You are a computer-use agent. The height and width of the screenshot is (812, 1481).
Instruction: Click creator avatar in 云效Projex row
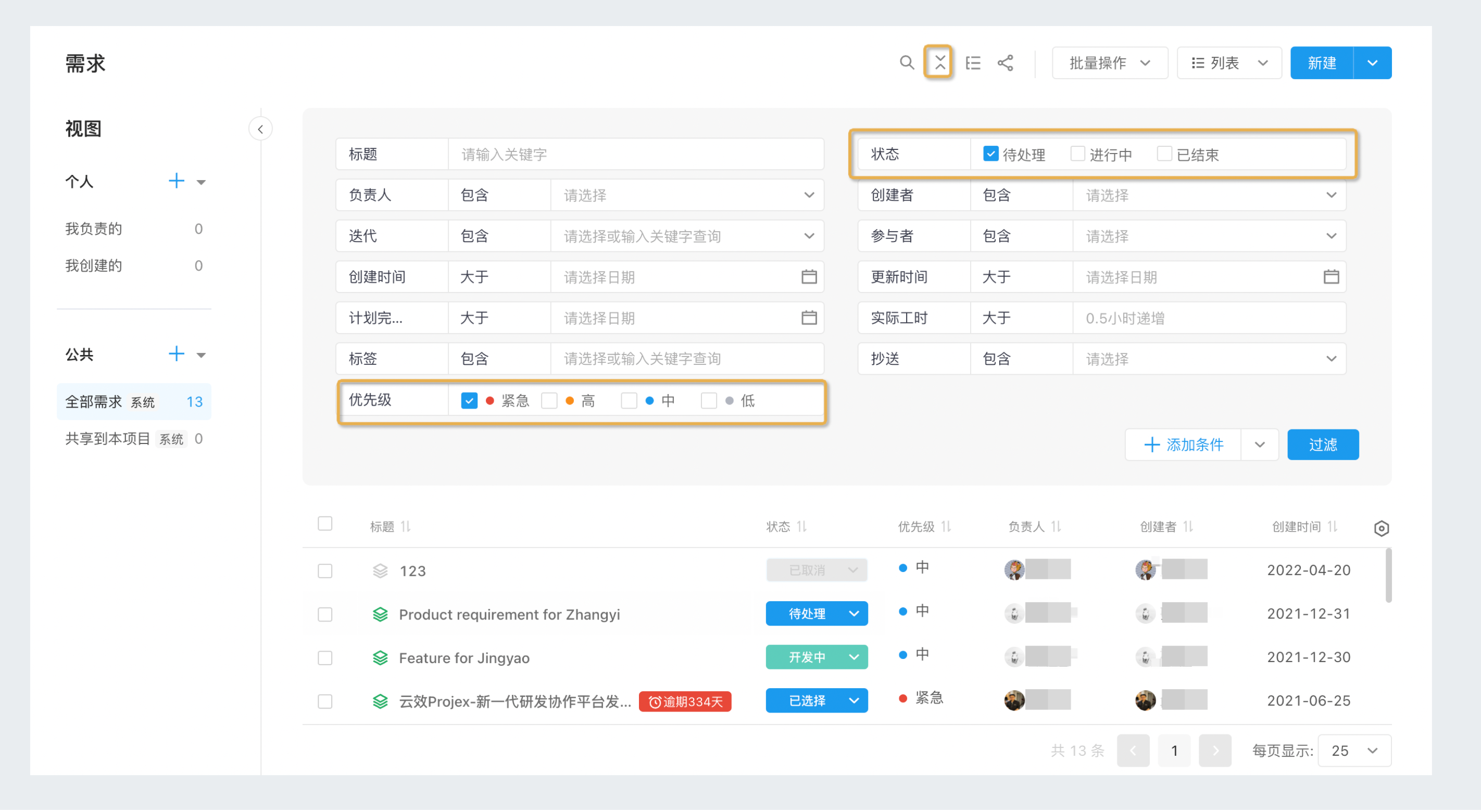point(1145,701)
